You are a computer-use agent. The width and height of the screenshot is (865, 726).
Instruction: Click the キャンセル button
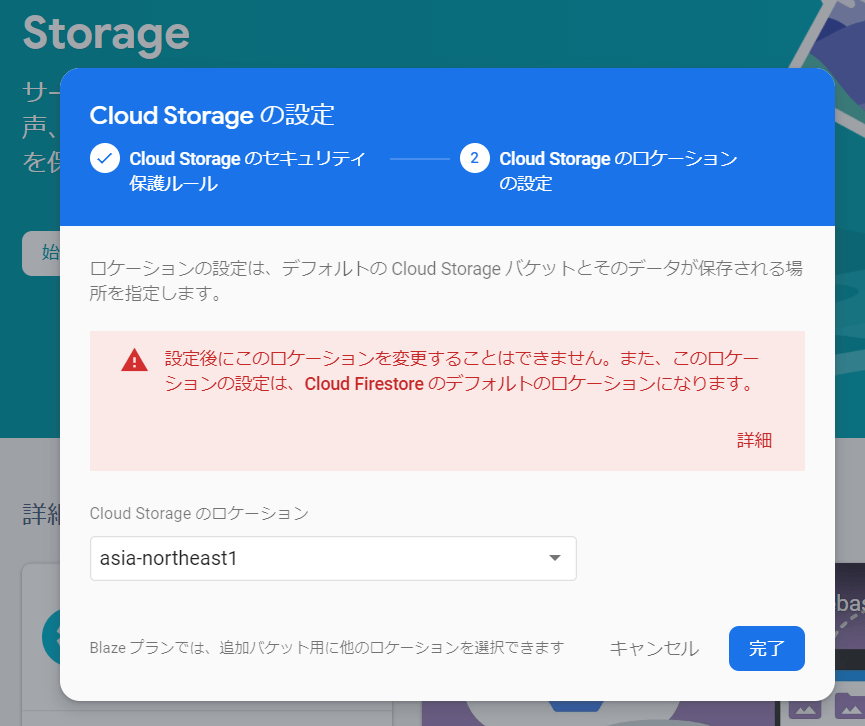(654, 648)
